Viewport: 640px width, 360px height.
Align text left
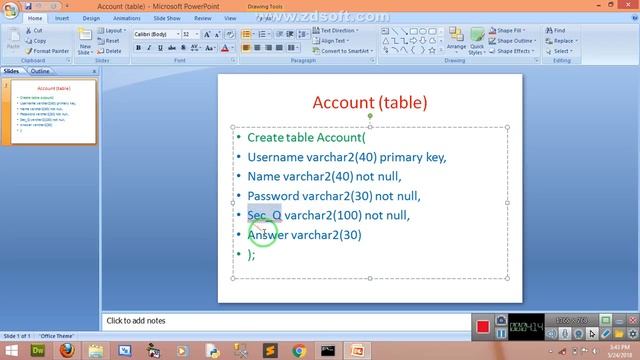(x=246, y=48)
